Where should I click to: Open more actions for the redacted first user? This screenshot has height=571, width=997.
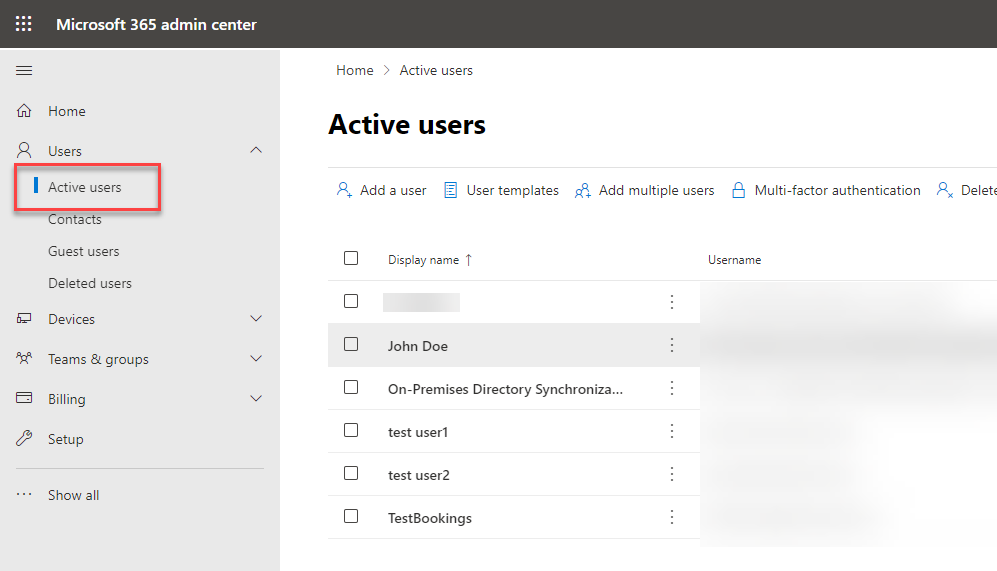[x=671, y=302]
